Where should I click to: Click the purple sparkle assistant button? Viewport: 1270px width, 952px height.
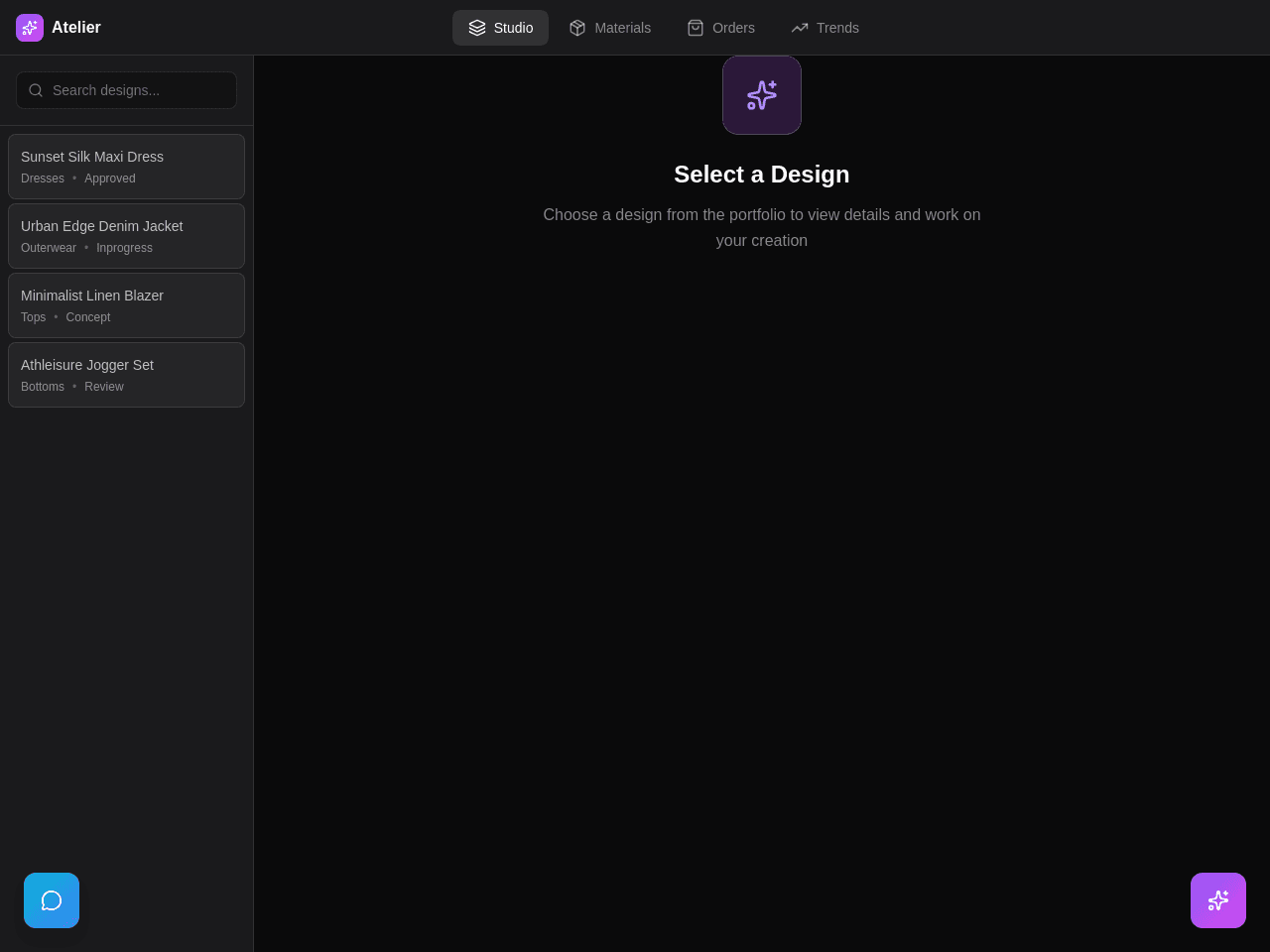(x=1218, y=900)
